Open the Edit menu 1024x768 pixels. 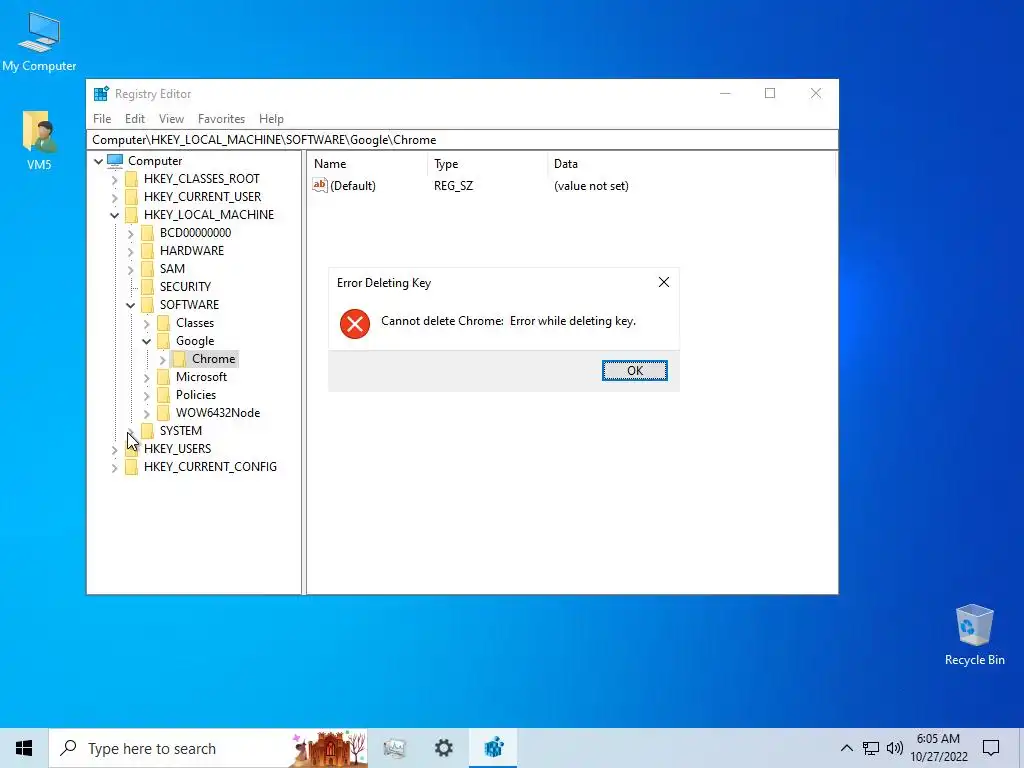(x=135, y=119)
